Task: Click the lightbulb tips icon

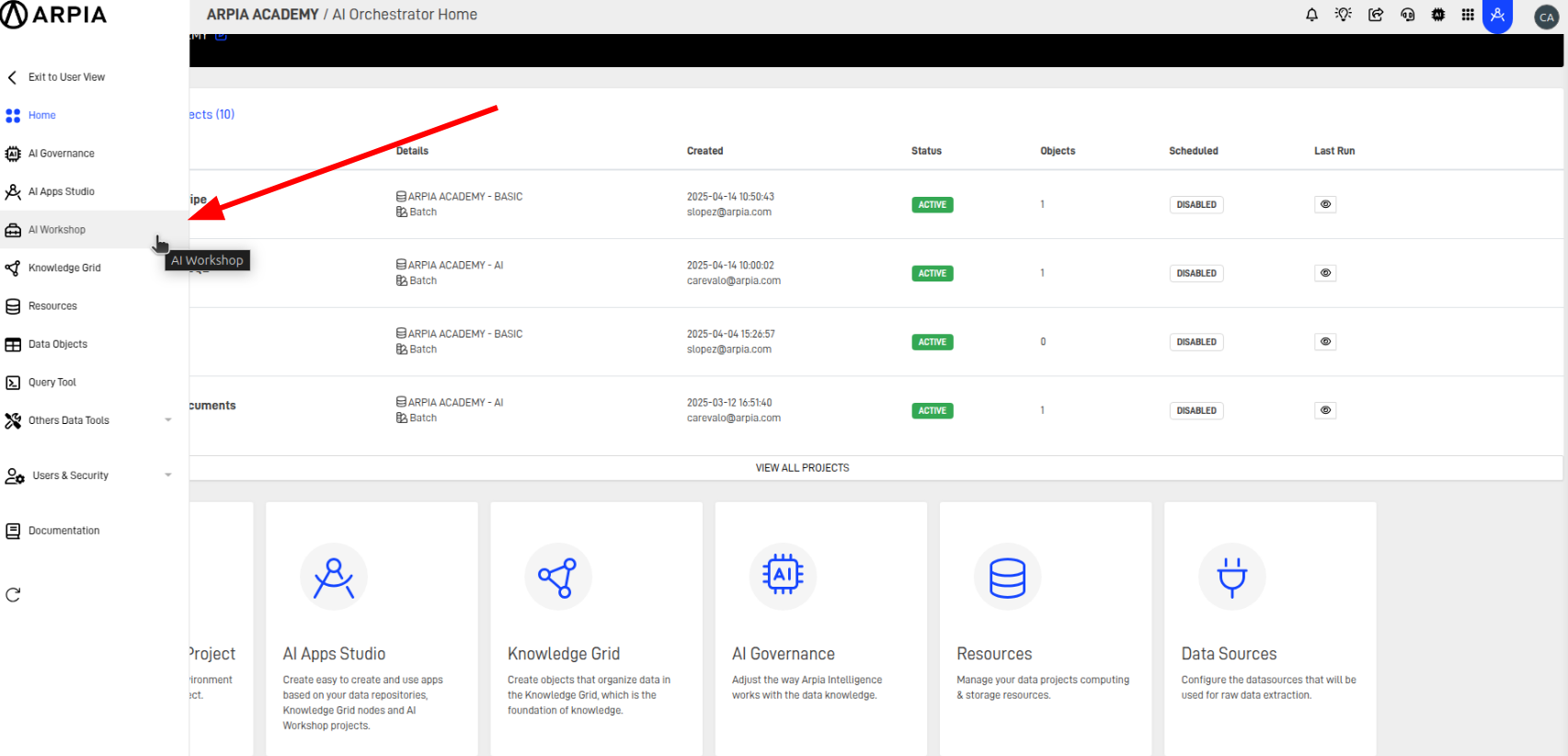Action: click(x=1344, y=15)
